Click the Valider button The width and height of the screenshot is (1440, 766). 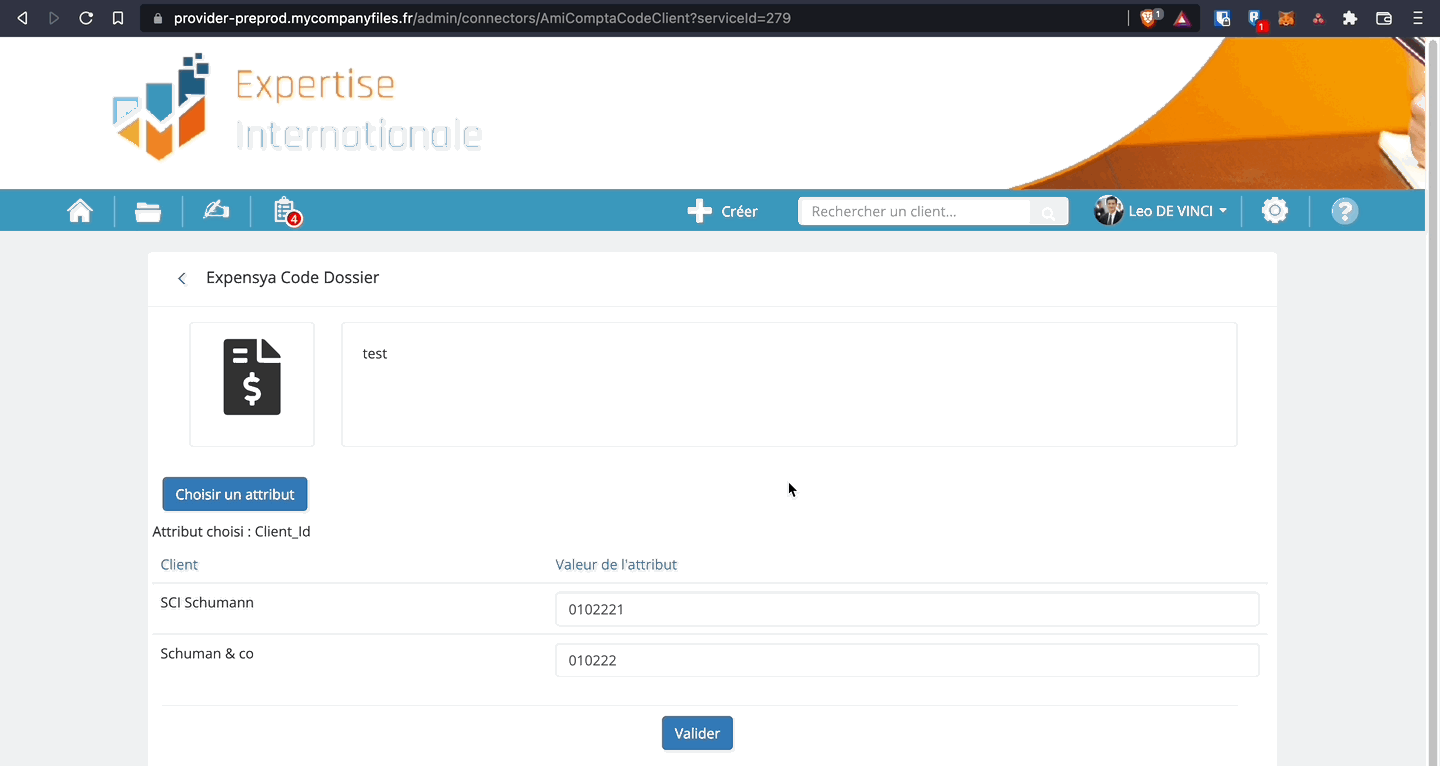tap(697, 733)
